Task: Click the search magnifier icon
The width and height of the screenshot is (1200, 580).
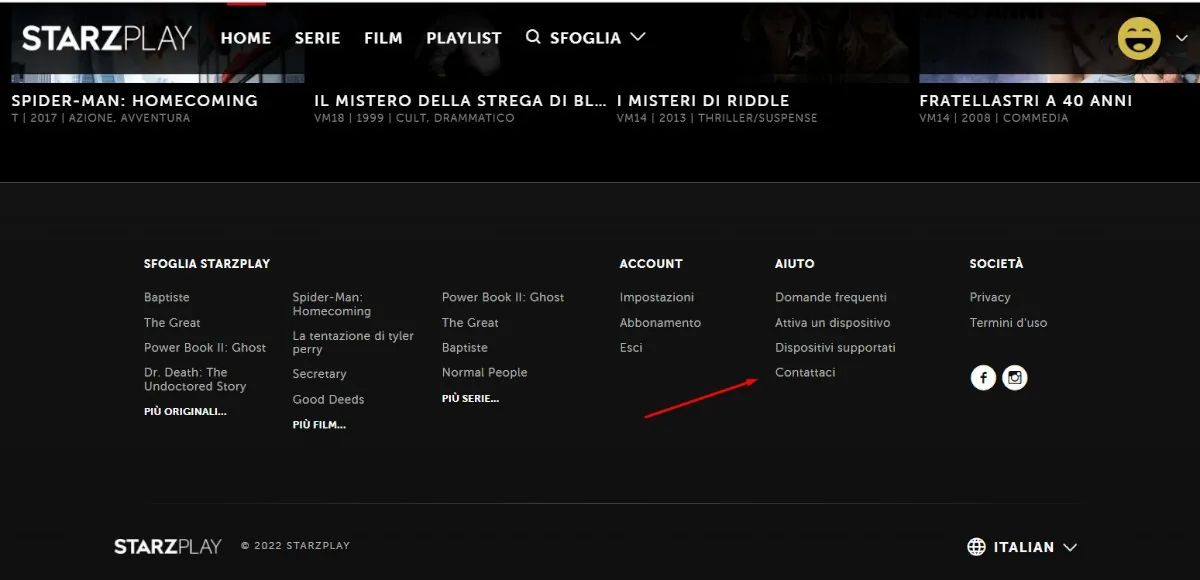Action: pyautogui.click(x=533, y=37)
